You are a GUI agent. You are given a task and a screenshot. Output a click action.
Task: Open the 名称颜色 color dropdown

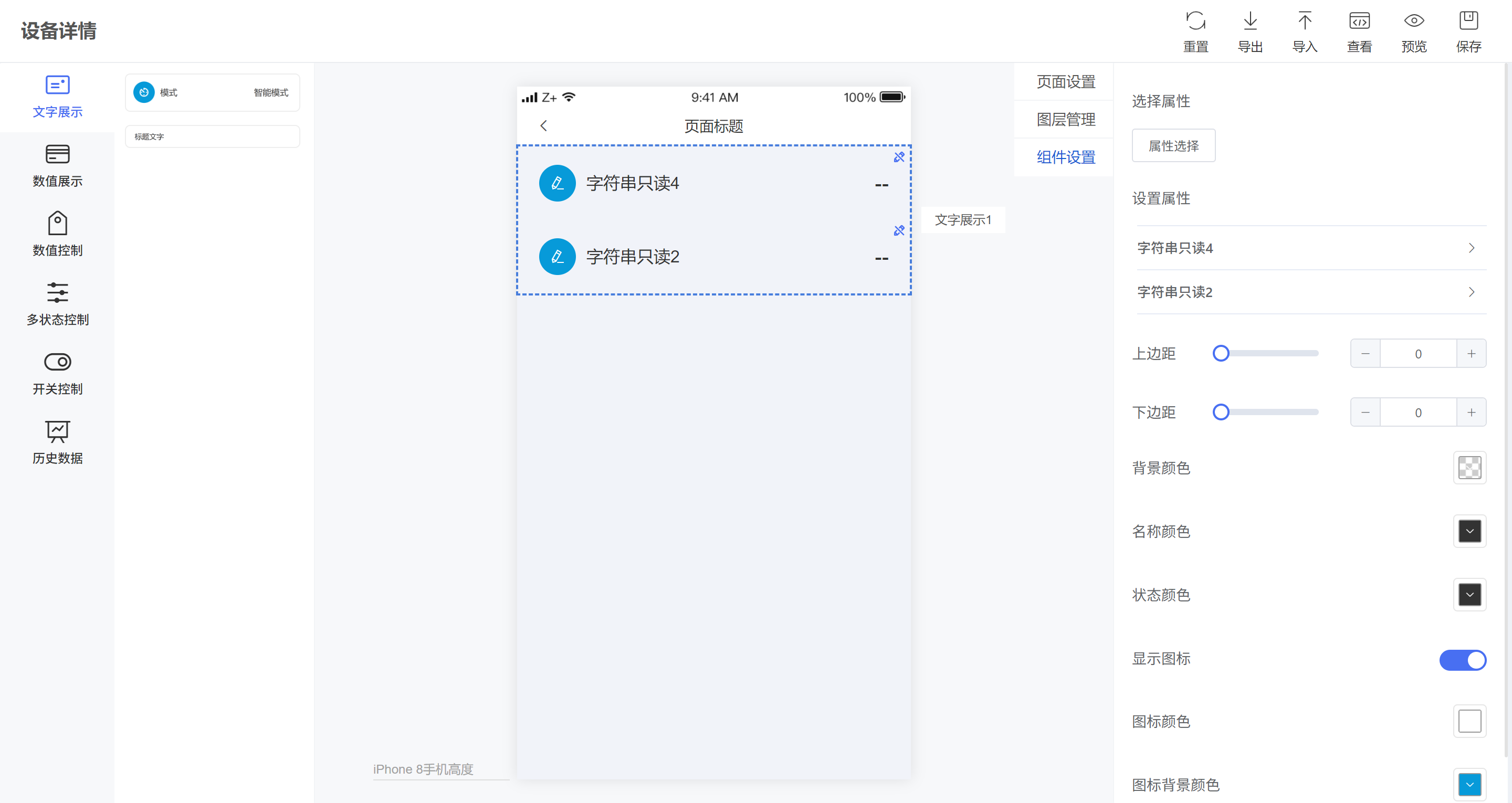click(1469, 531)
